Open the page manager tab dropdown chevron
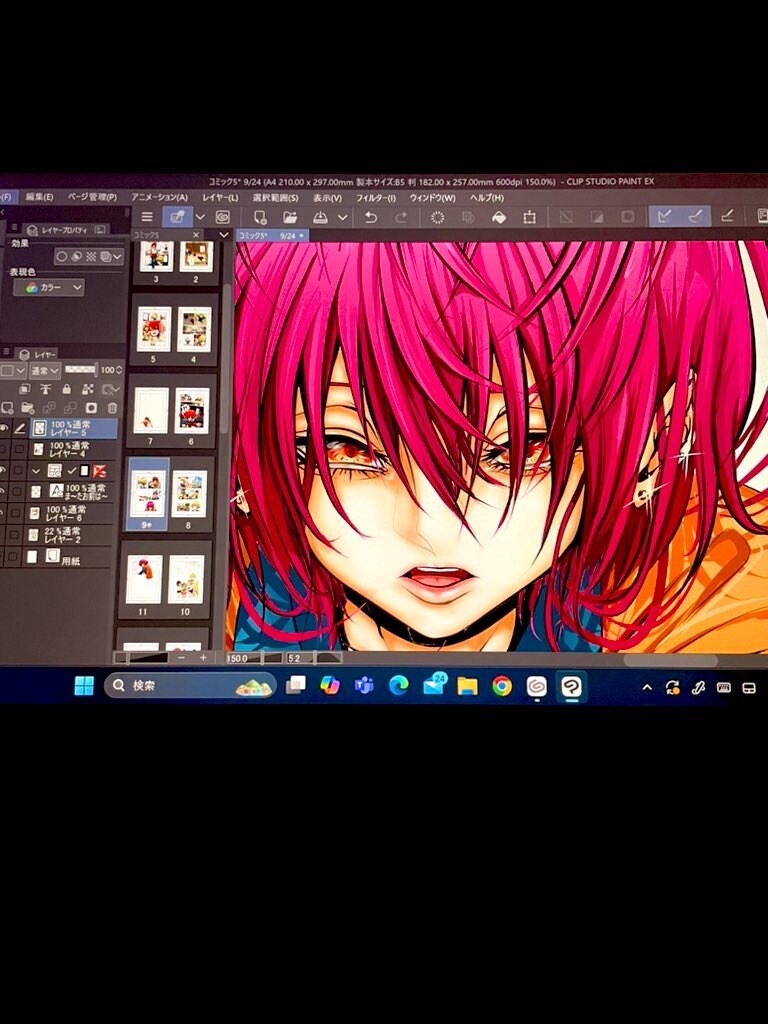 click(x=224, y=234)
